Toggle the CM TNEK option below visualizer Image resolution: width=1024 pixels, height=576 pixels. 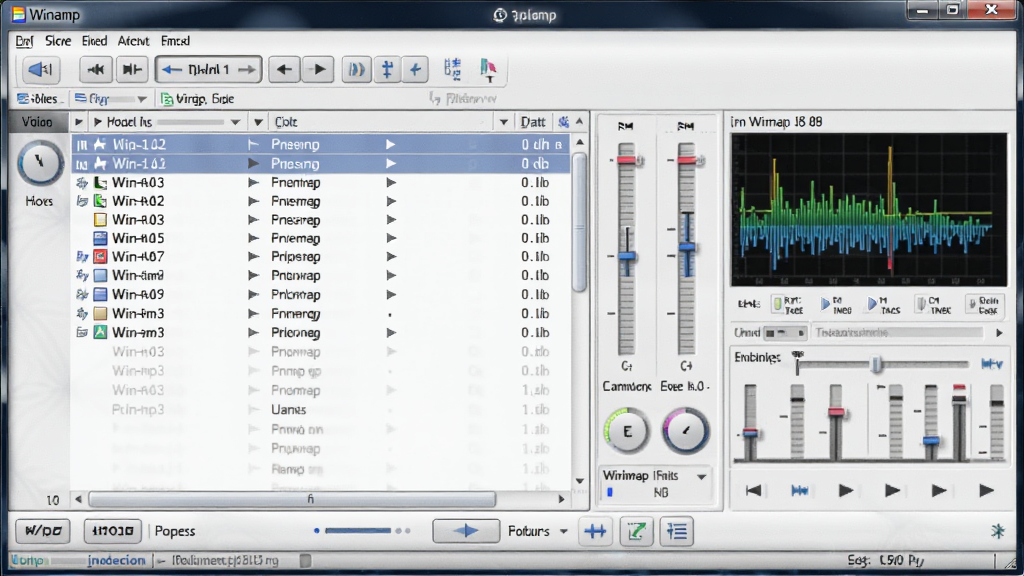click(933, 305)
